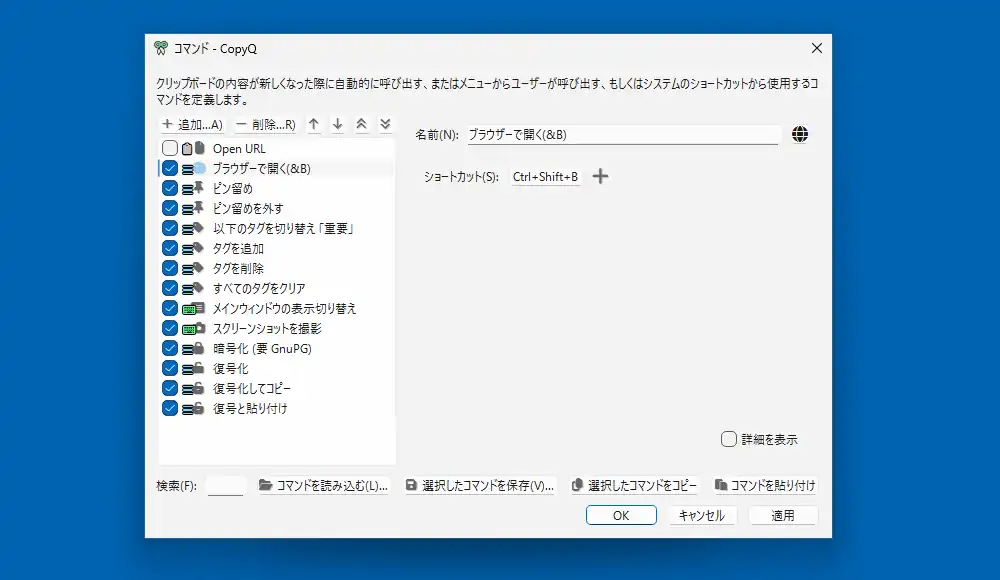
Task: Move selected command to the bottom
Action: coord(385,125)
